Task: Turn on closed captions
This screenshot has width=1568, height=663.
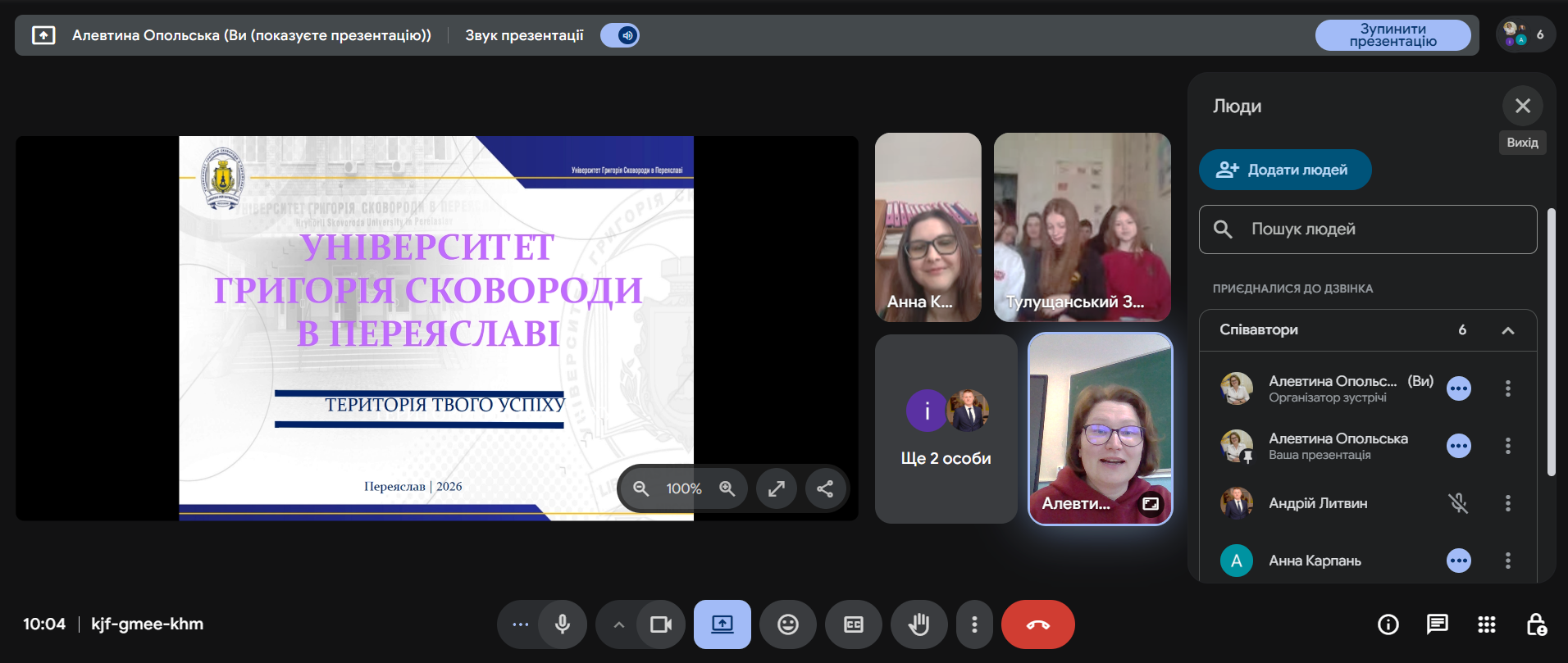Action: (853, 624)
